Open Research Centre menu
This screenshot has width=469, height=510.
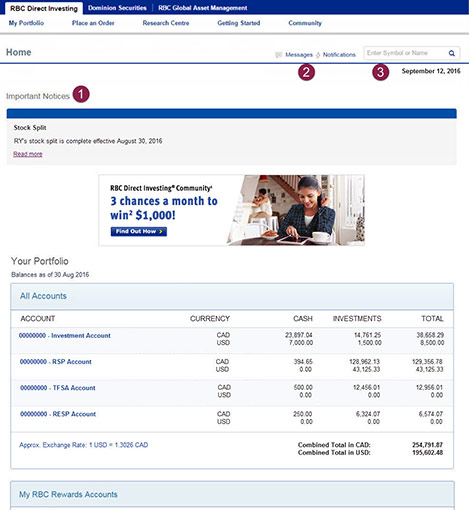point(166,23)
